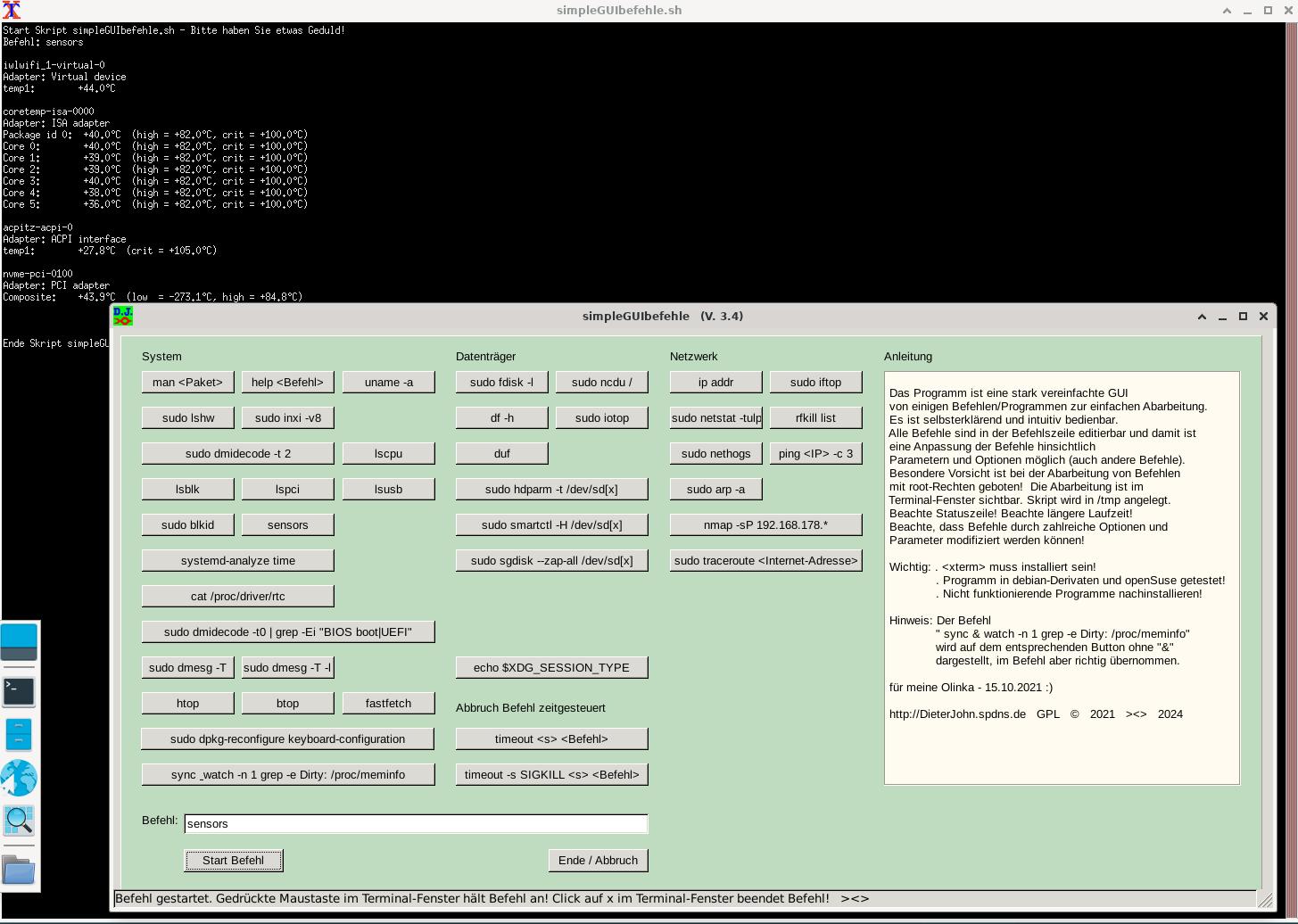
Task: Select 'systemd-analyze time' button
Action: [x=238, y=560]
